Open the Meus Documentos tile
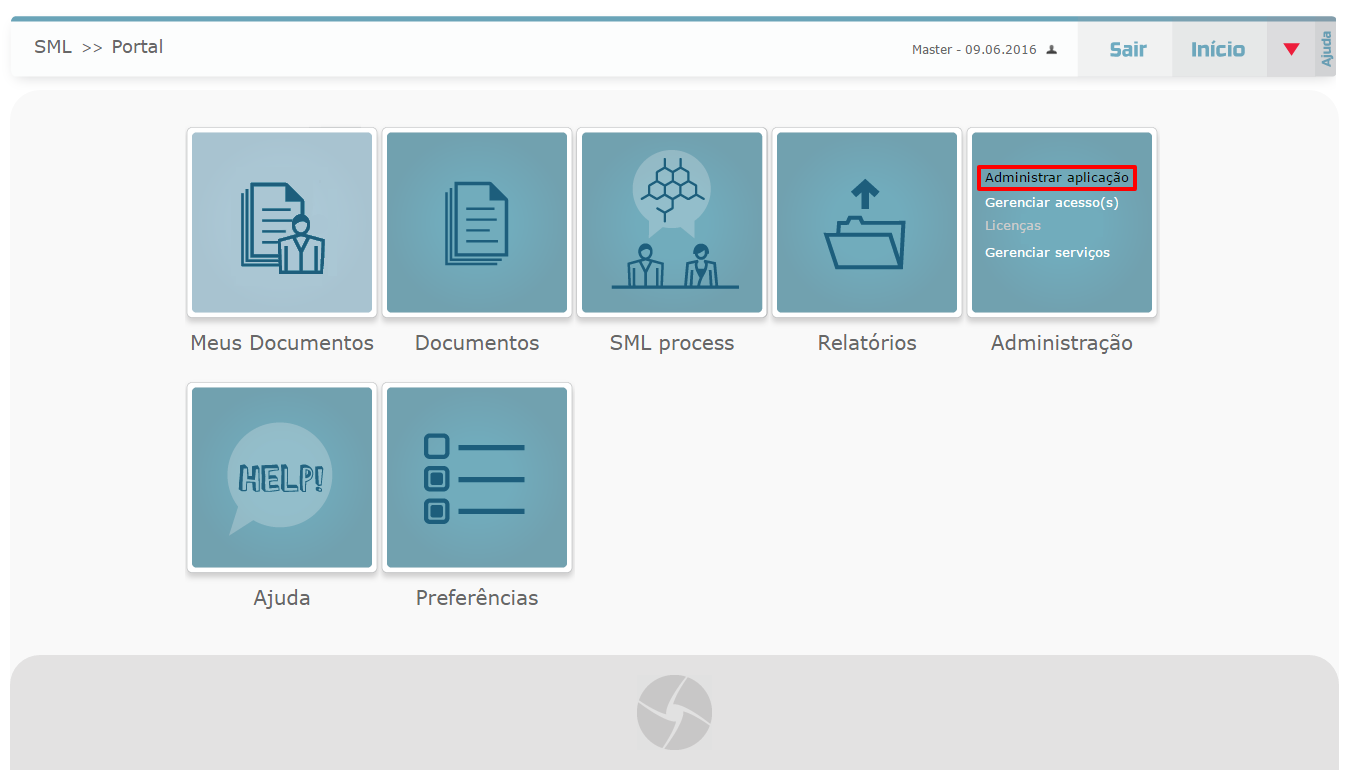Viewport: 1349px width, 770px height. 281,222
